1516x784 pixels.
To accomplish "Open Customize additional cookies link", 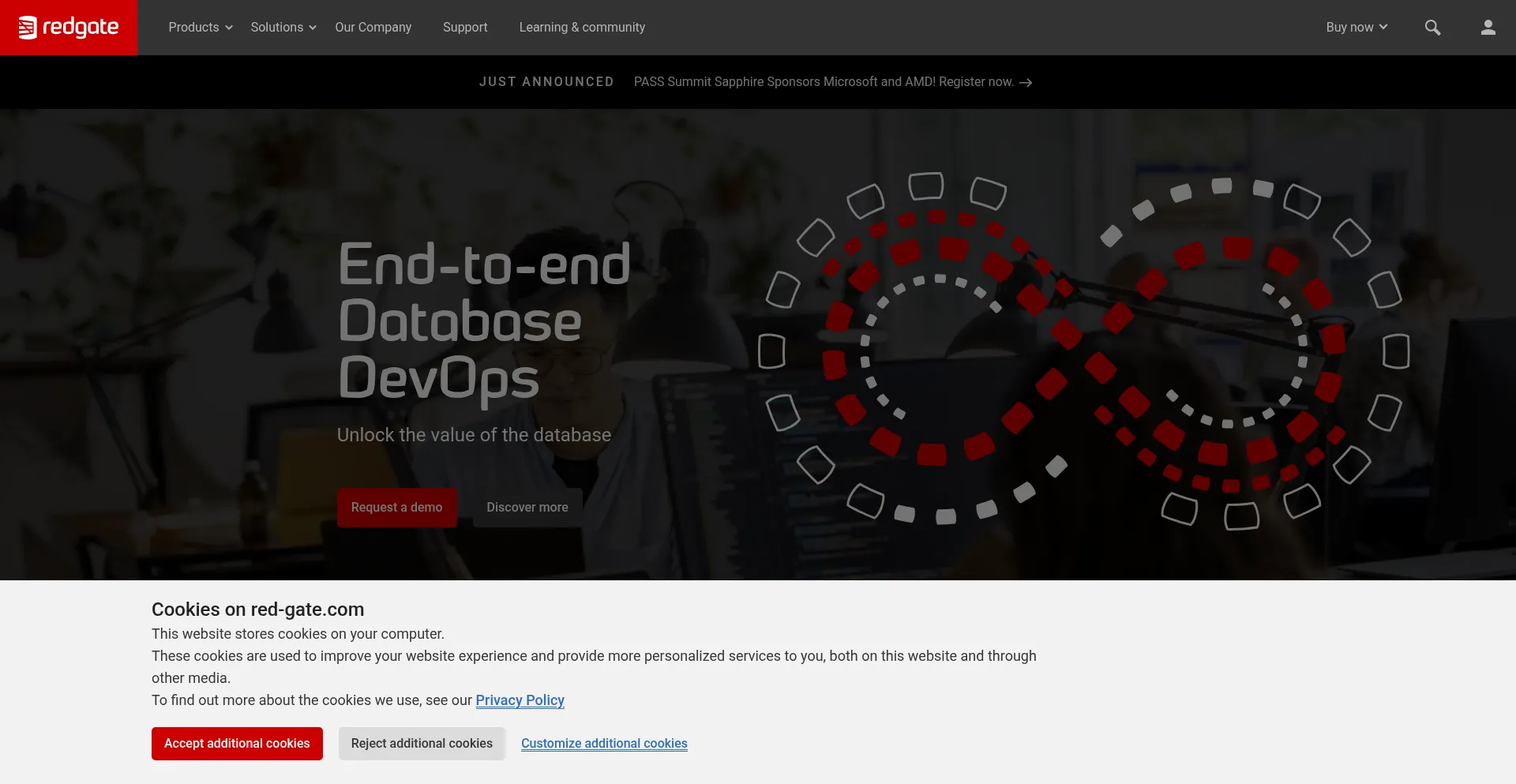I will point(604,744).
